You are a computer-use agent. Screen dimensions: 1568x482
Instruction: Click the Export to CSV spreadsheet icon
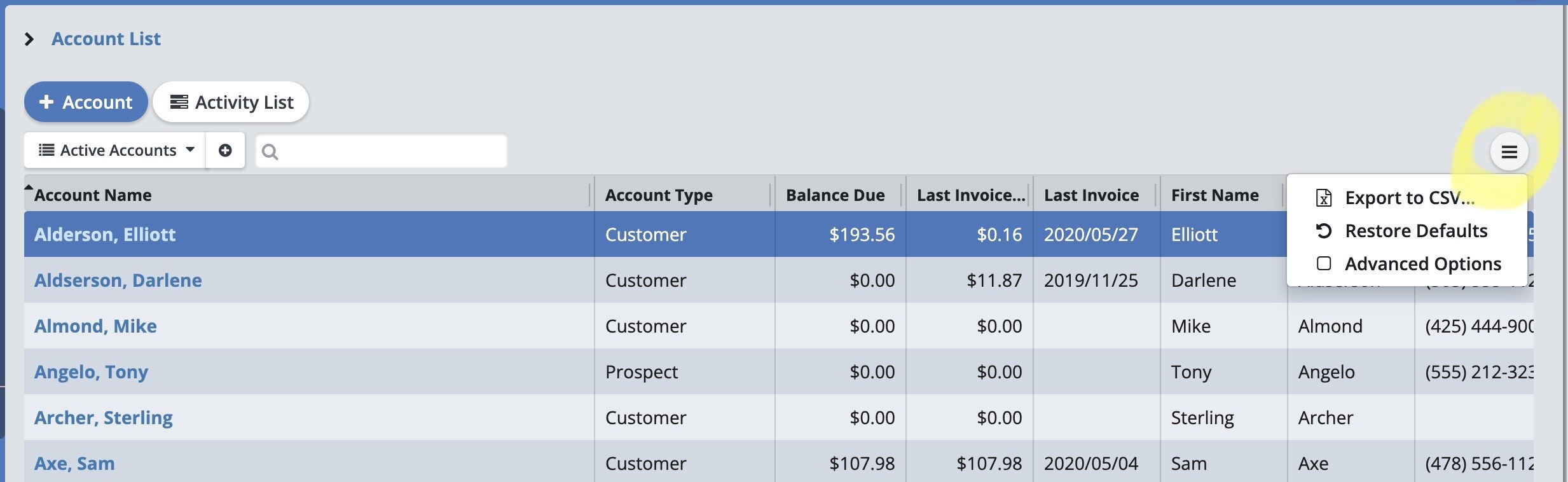click(1324, 198)
